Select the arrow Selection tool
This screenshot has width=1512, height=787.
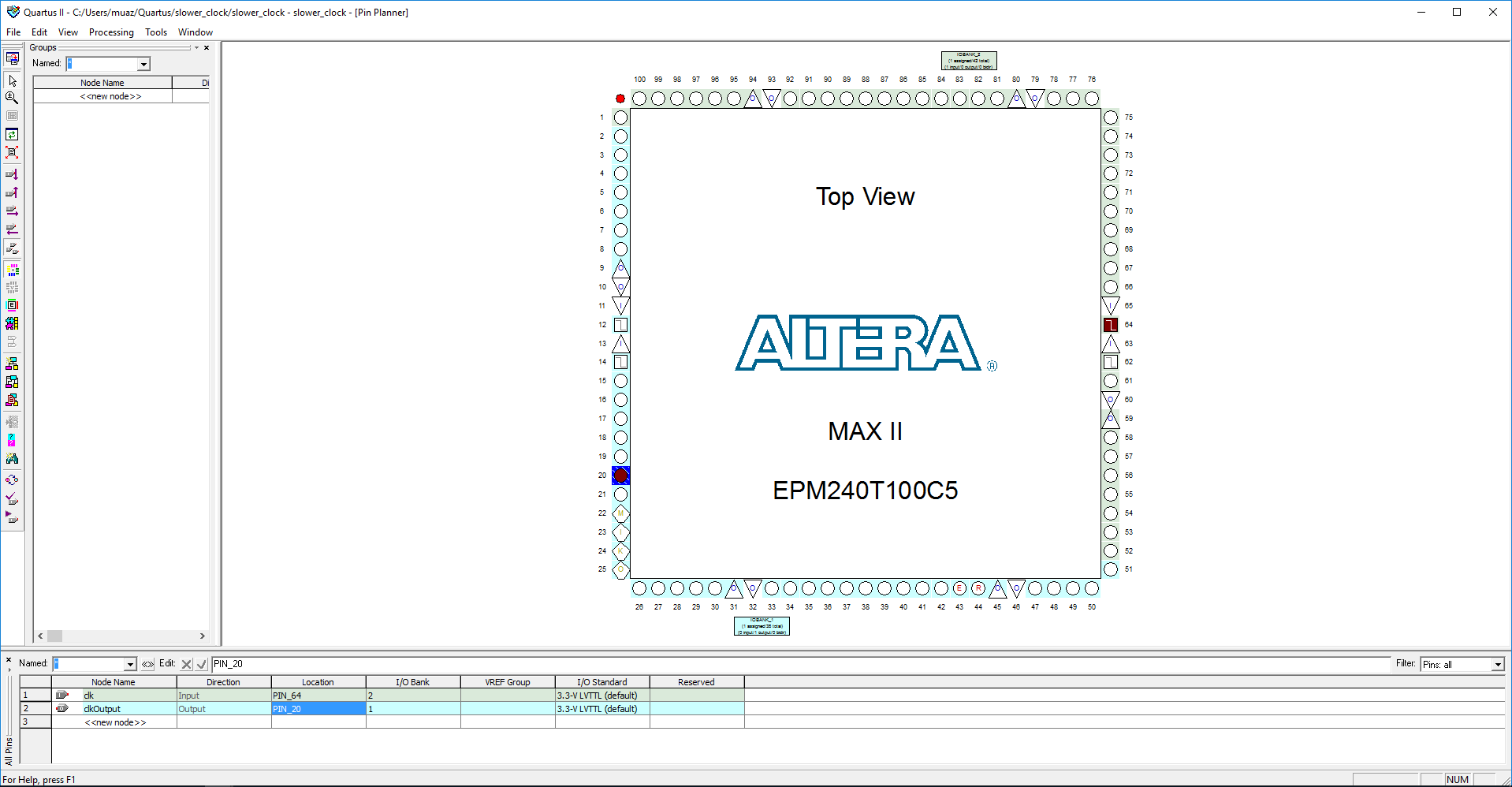[x=12, y=80]
